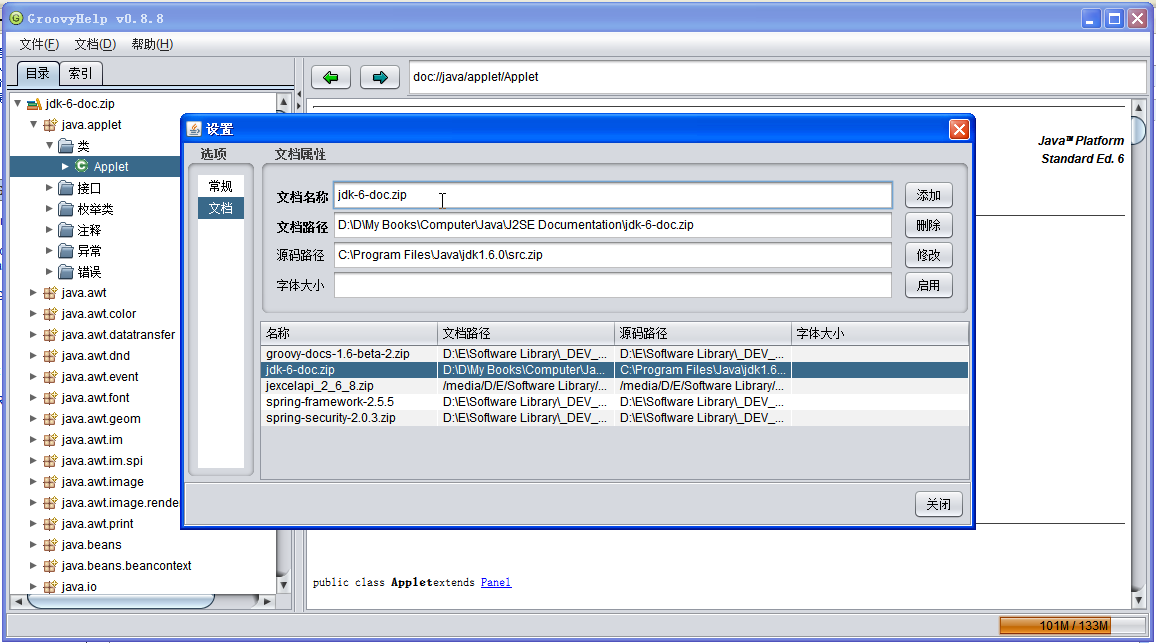Open the 文件(F) menu
Viewport: 1156px width, 643px height.
[x=39, y=44]
